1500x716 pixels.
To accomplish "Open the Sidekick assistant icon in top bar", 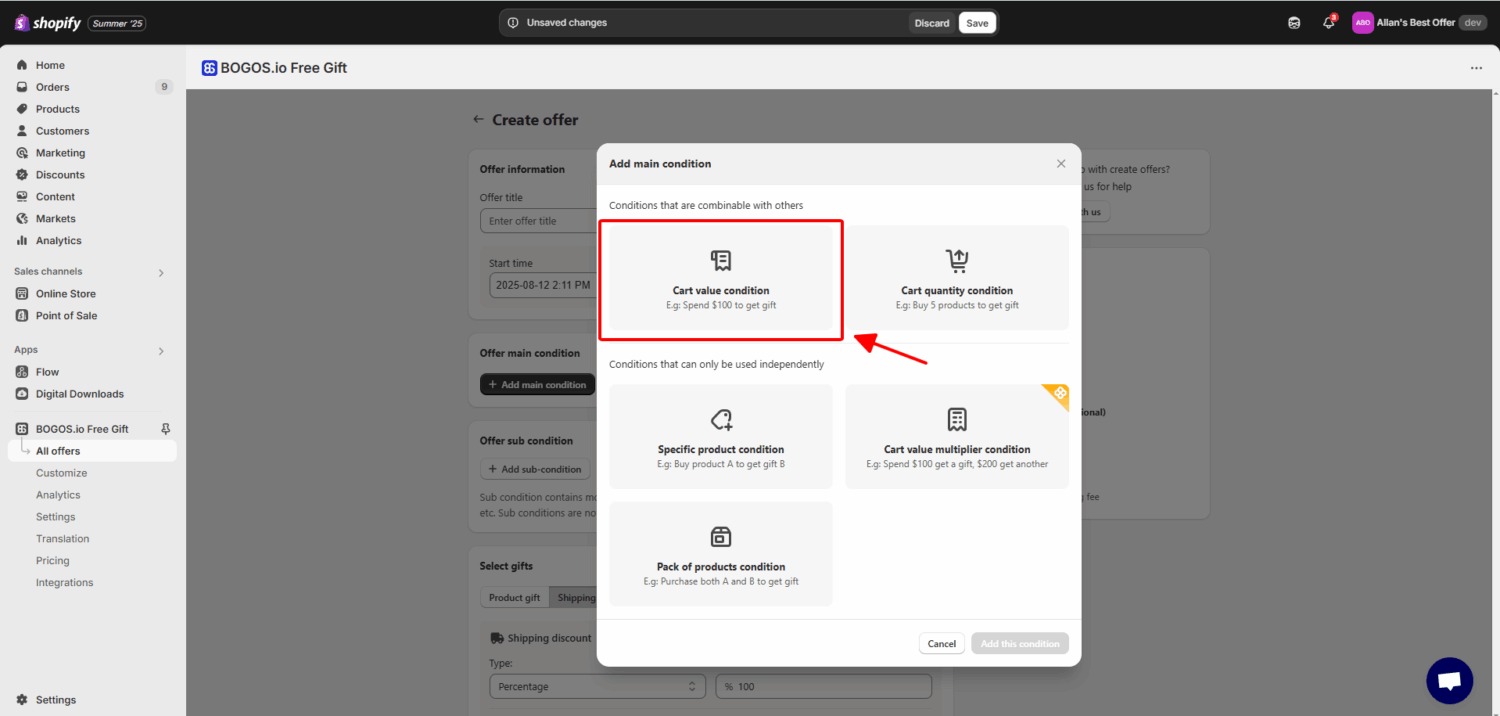I will [x=1294, y=23].
